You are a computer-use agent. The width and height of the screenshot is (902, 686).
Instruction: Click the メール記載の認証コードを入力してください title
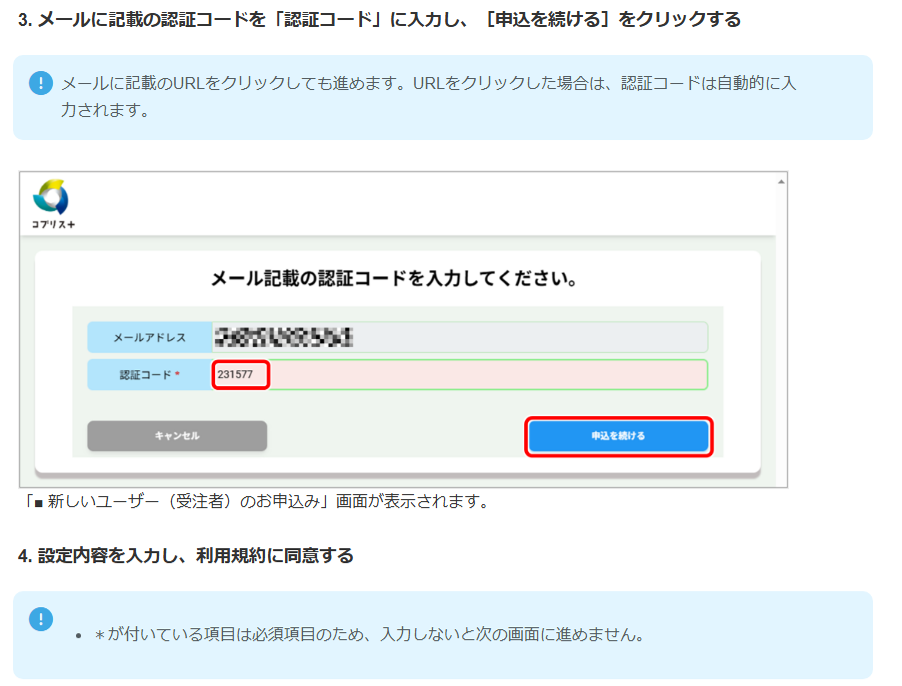click(x=396, y=278)
